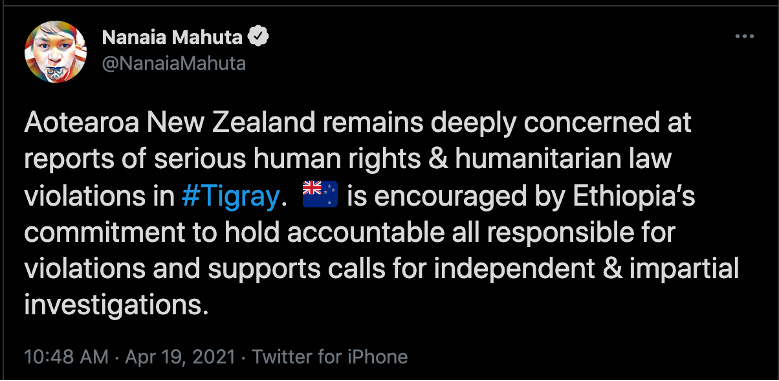This screenshot has width=779, height=381.
Task: Click the 10:48 AM timestamp
Action: pos(66,357)
